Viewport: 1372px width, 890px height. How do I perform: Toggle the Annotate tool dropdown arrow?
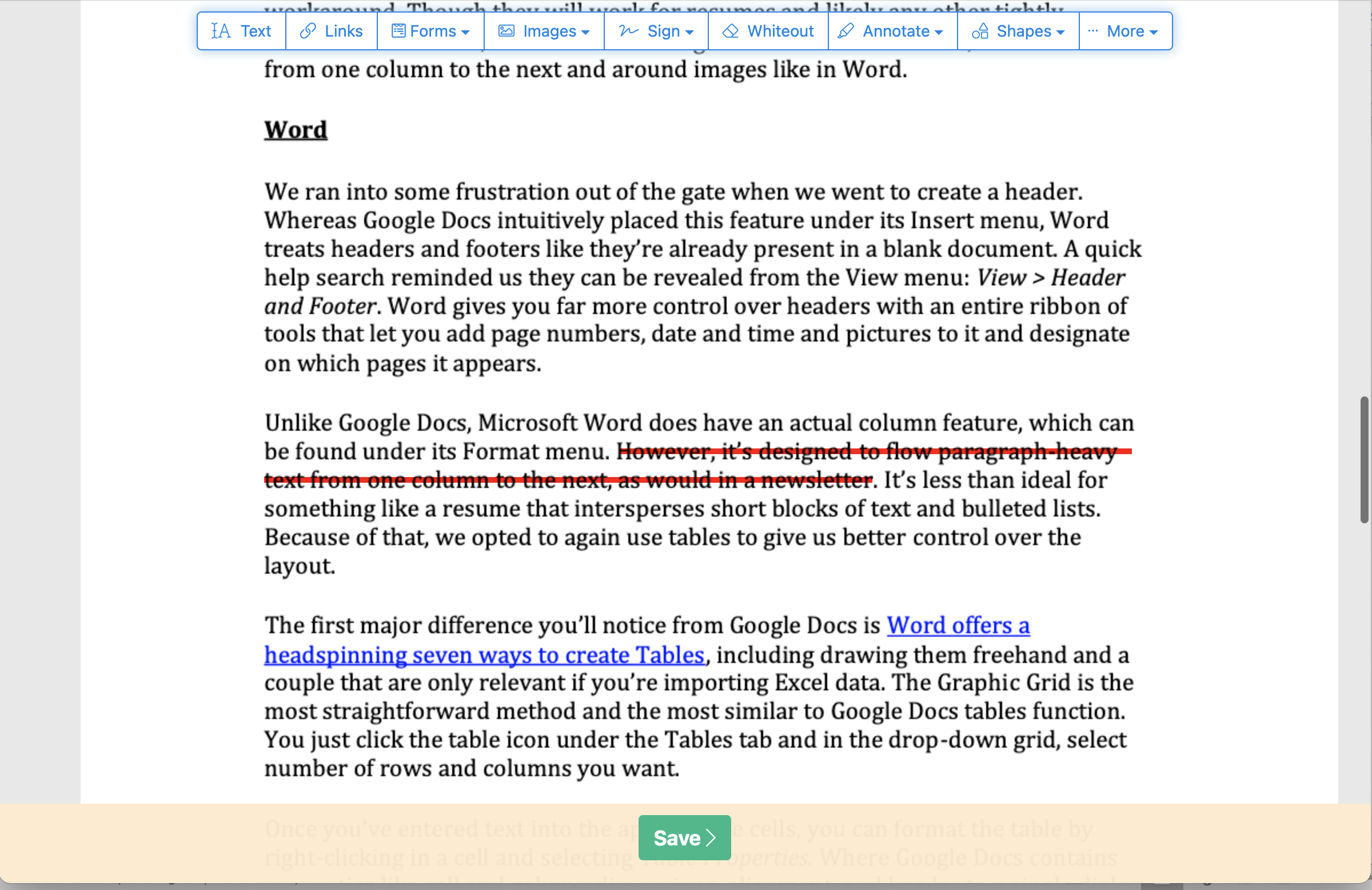(x=940, y=31)
